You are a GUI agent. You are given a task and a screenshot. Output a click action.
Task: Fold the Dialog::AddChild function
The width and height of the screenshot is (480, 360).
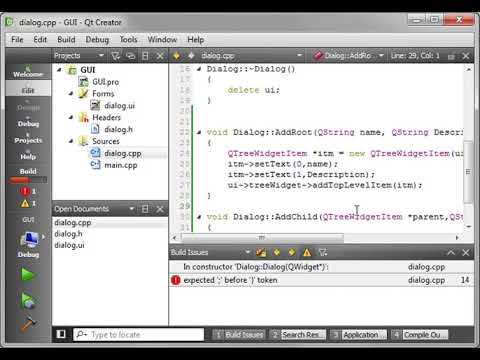(x=199, y=217)
